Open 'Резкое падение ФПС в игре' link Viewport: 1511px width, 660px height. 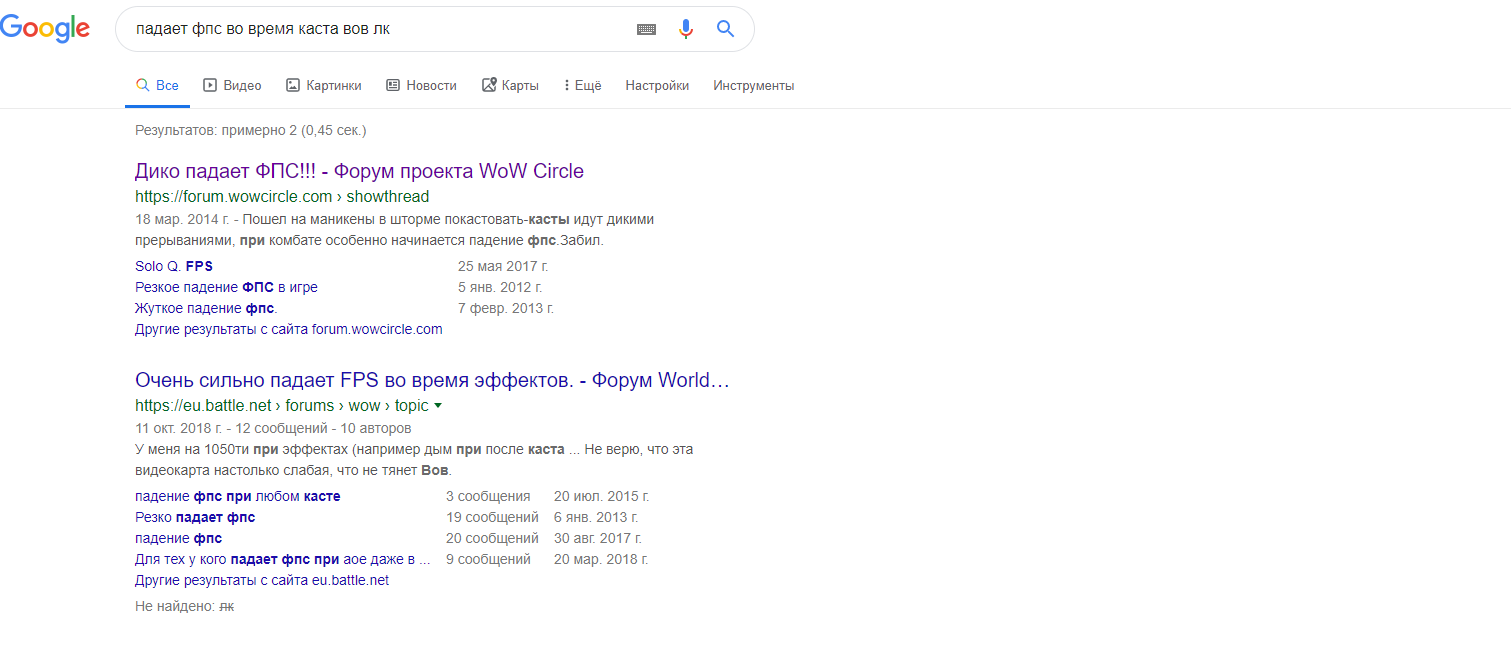(x=226, y=287)
